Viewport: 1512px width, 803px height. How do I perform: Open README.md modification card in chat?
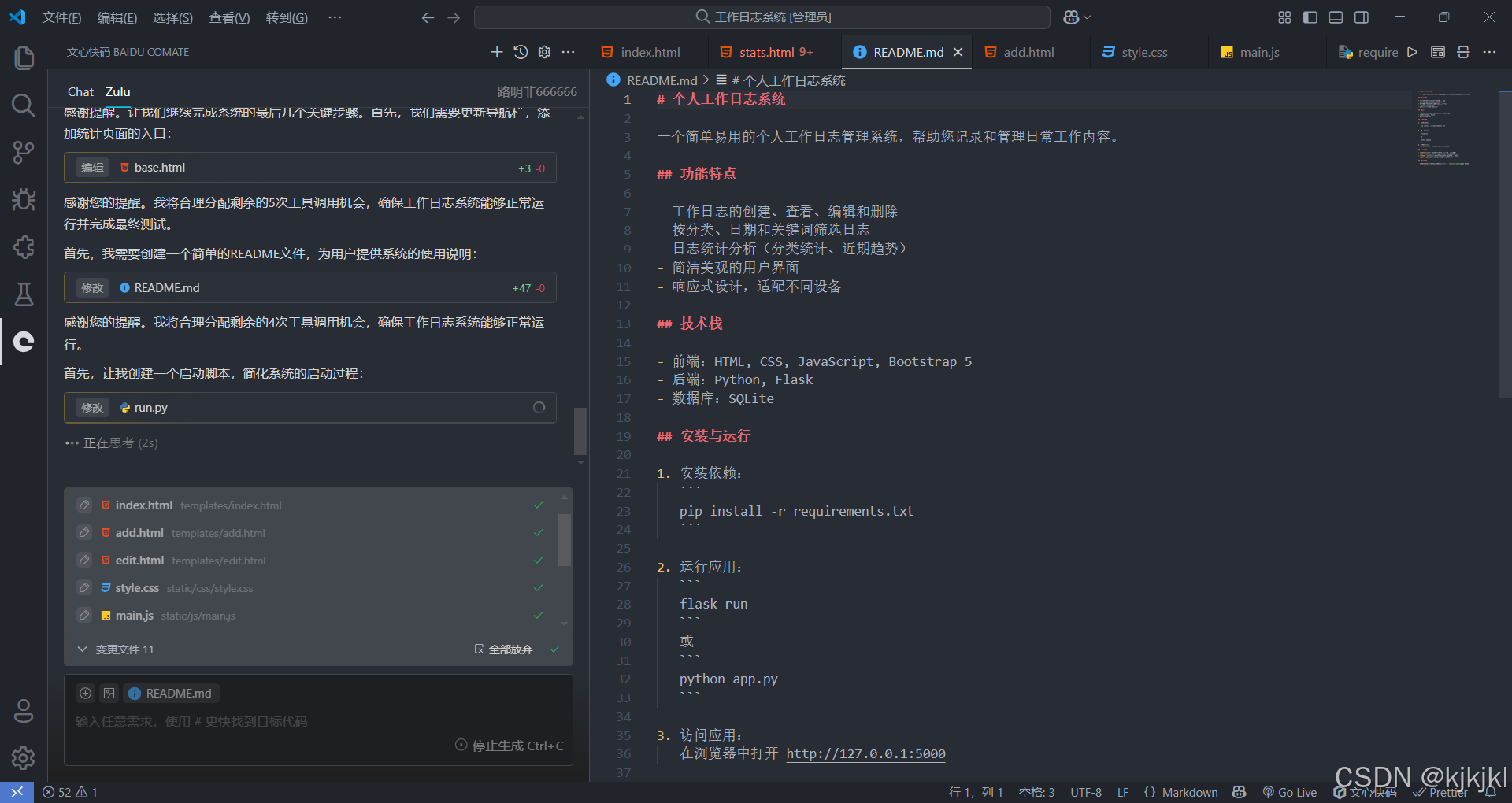[310, 288]
